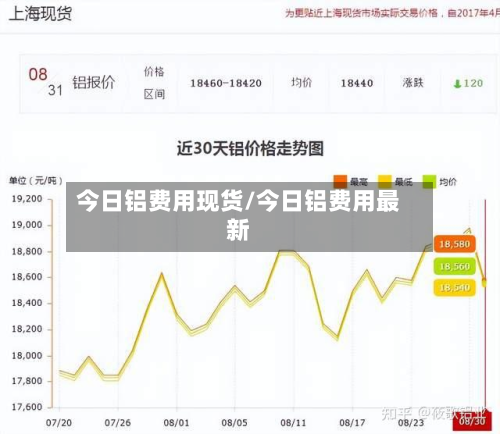Click the 涨跌 label

413,83
